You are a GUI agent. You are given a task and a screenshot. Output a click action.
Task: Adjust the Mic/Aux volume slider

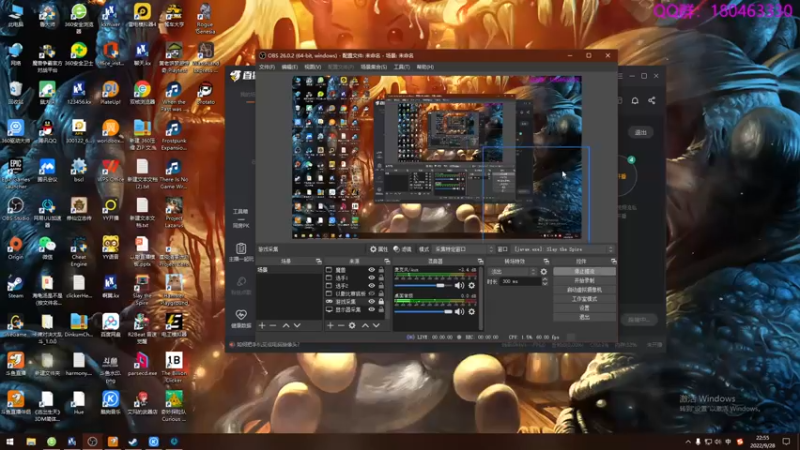pos(423,286)
